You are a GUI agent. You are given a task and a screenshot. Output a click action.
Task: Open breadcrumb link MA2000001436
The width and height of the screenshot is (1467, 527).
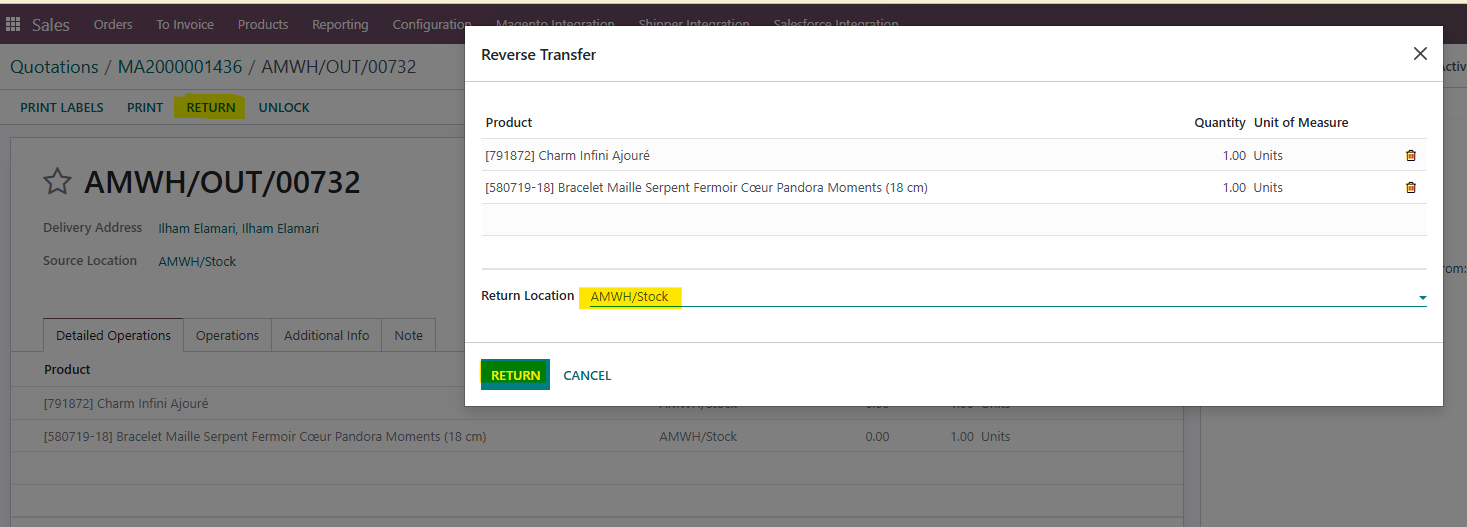[180, 67]
